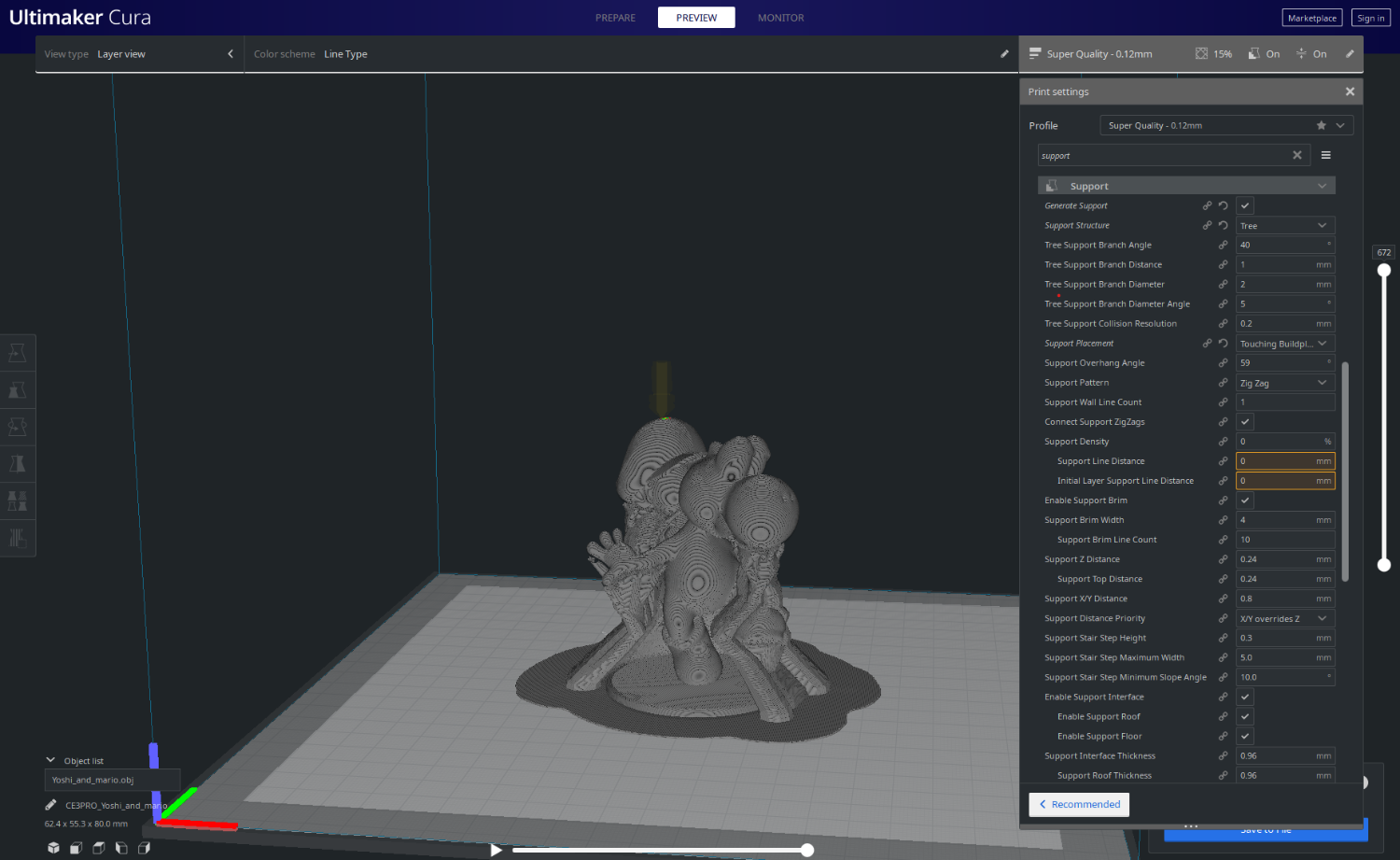Uncheck Enable Support Brim
Viewport: 1400px width, 860px height.
tap(1245, 500)
